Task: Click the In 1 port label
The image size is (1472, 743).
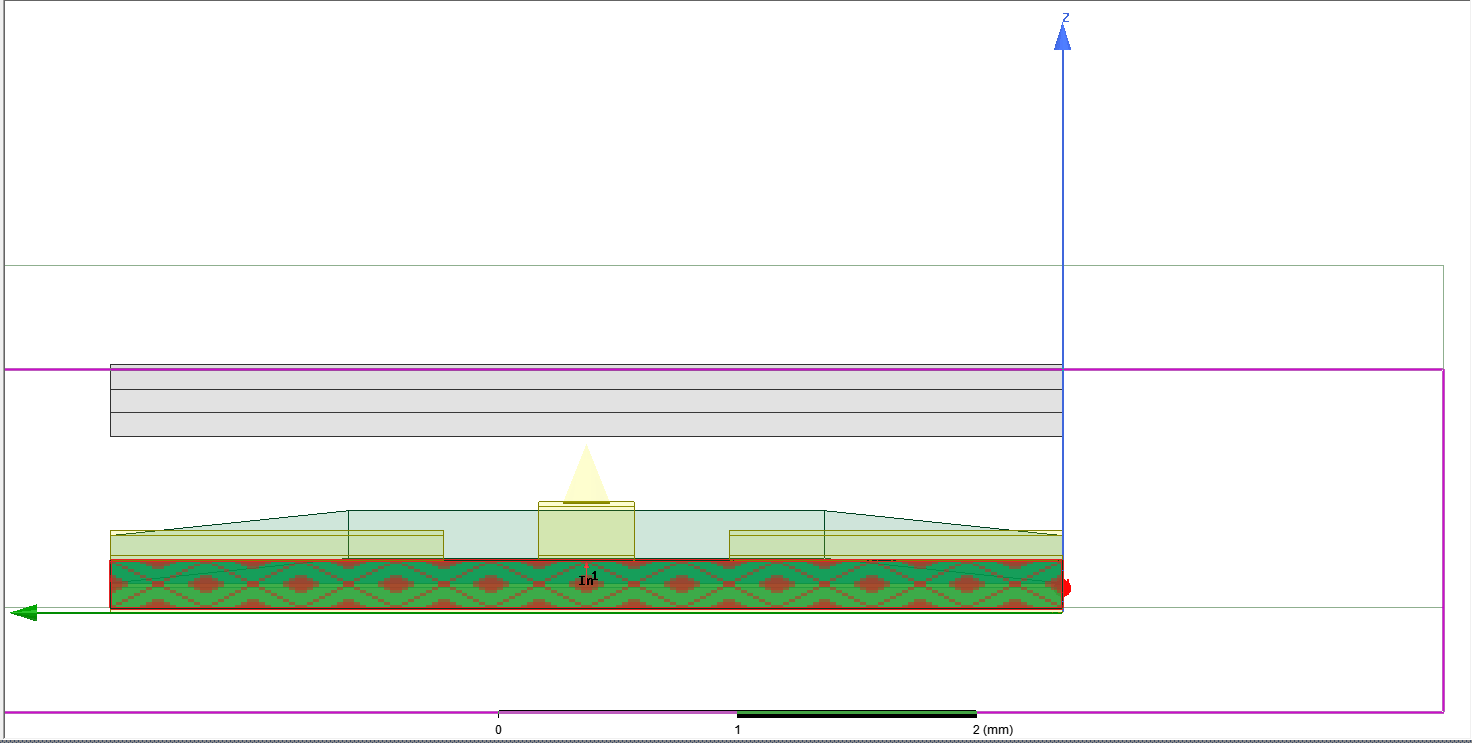Action: point(588,579)
